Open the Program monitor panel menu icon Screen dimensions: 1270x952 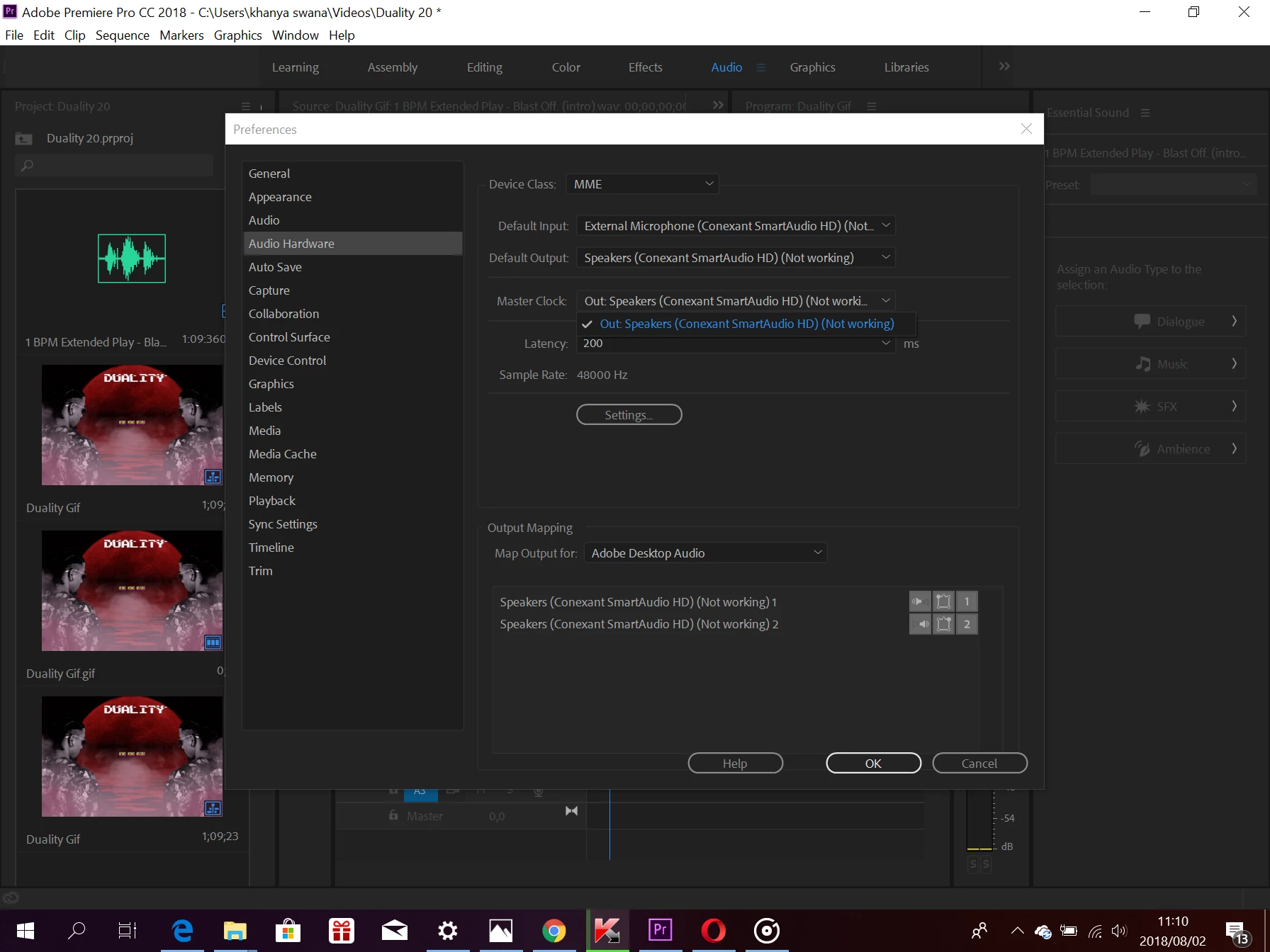tap(872, 106)
